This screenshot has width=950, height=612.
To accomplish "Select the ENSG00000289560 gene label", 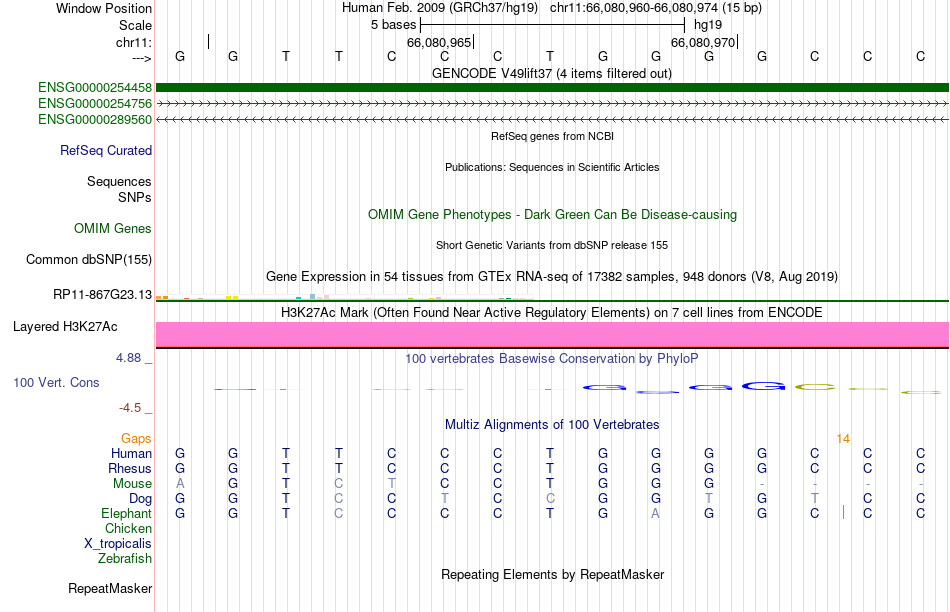I will click(95, 119).
